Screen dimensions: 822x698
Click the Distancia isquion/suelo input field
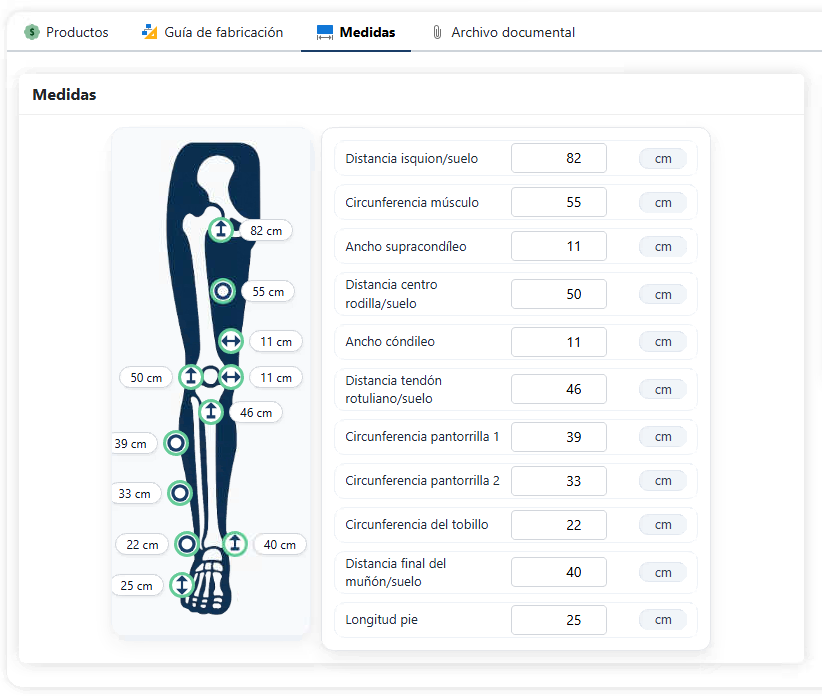558,158
